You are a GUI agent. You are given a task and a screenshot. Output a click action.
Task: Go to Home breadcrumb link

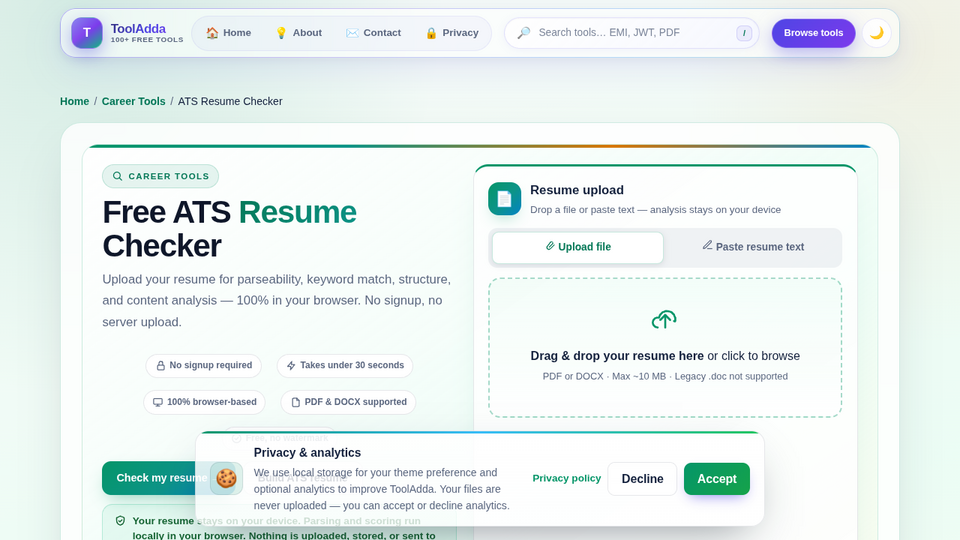(x=75, y=102)
